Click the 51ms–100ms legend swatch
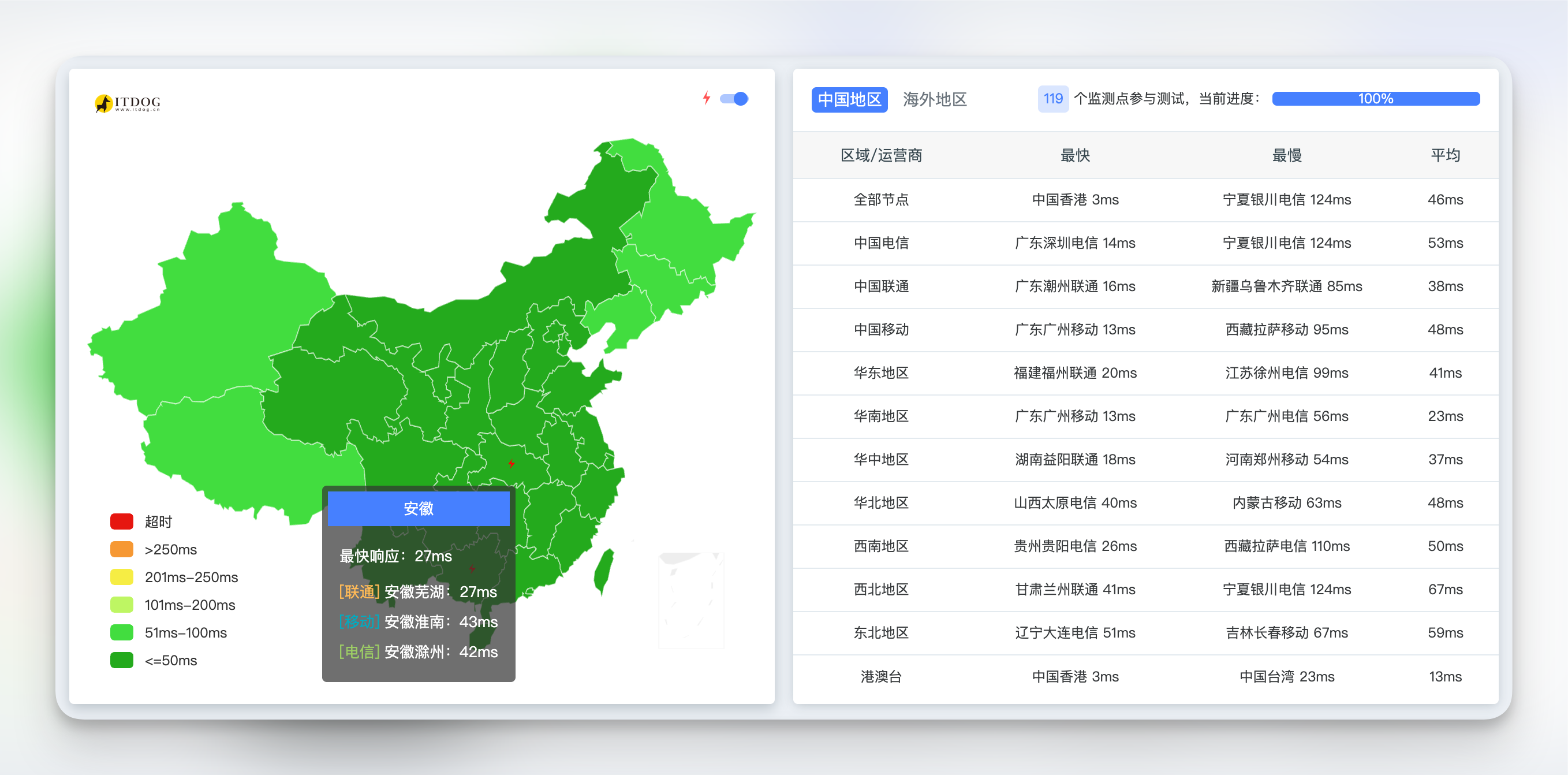The width and height of the screenshot is (1568, 775). [122, 632]
